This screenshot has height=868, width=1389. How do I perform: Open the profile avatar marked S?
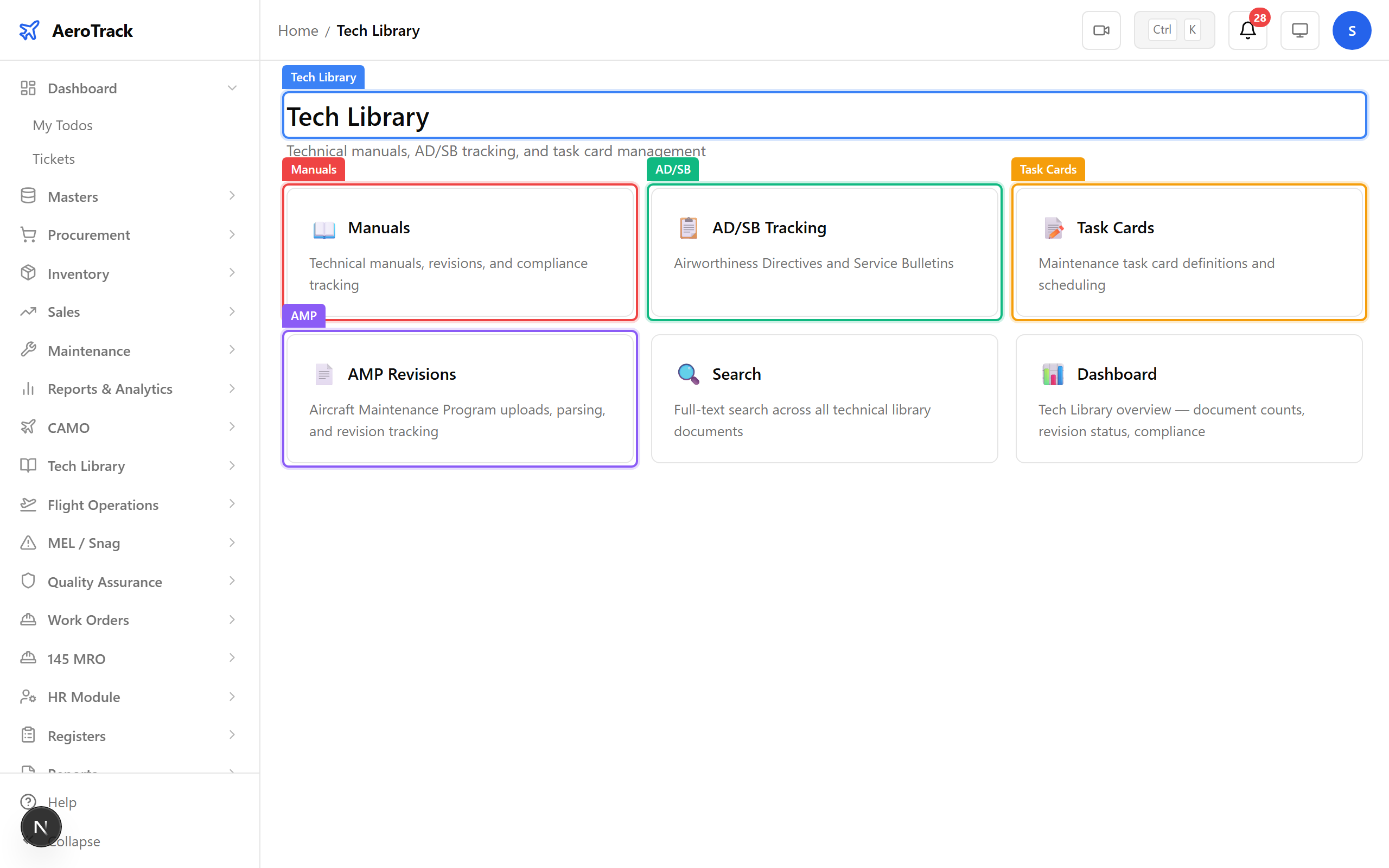1352,30
